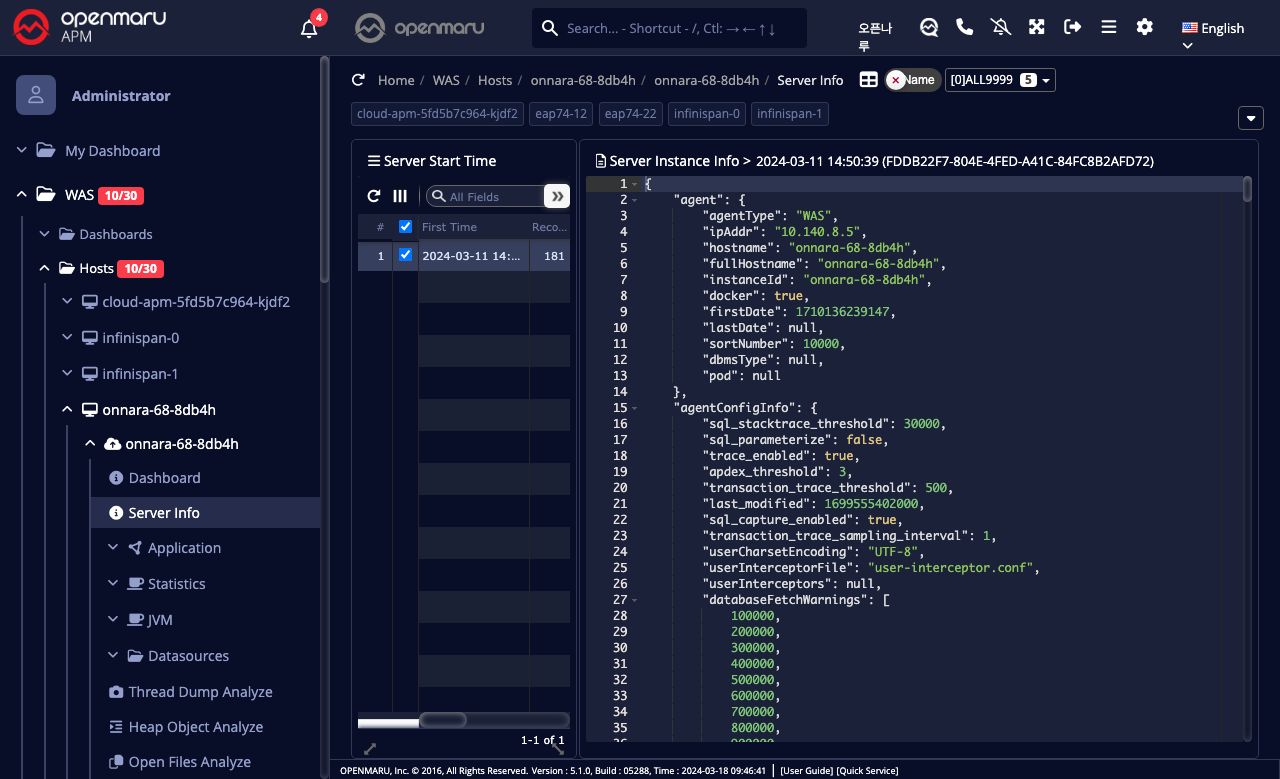Toggle the Name switch in breadcrumb bar

click(x=912, y=80)
